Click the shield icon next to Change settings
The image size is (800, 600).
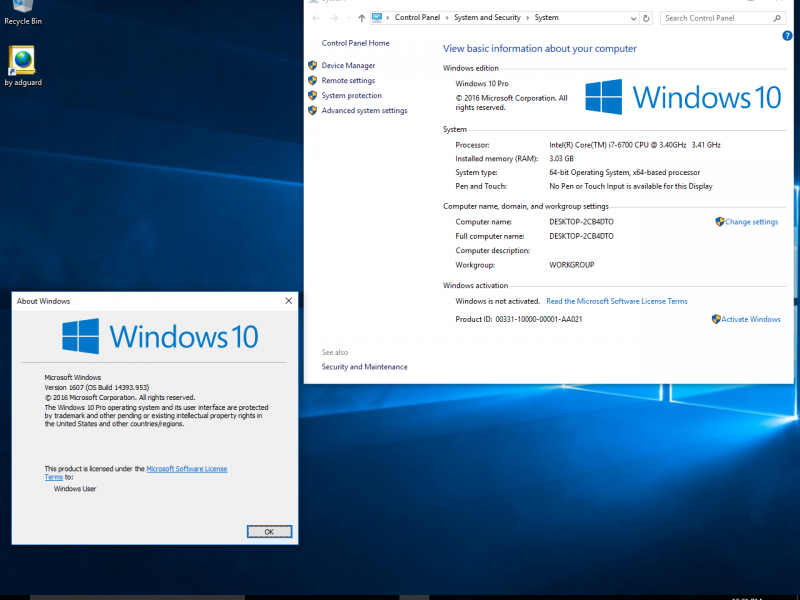tap(719, 221)
